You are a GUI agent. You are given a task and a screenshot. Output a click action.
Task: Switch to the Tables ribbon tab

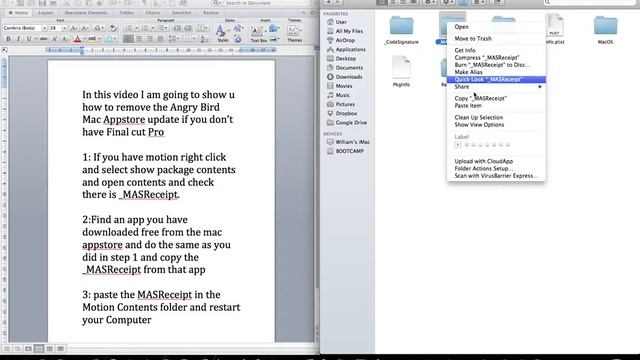(127, 13)
